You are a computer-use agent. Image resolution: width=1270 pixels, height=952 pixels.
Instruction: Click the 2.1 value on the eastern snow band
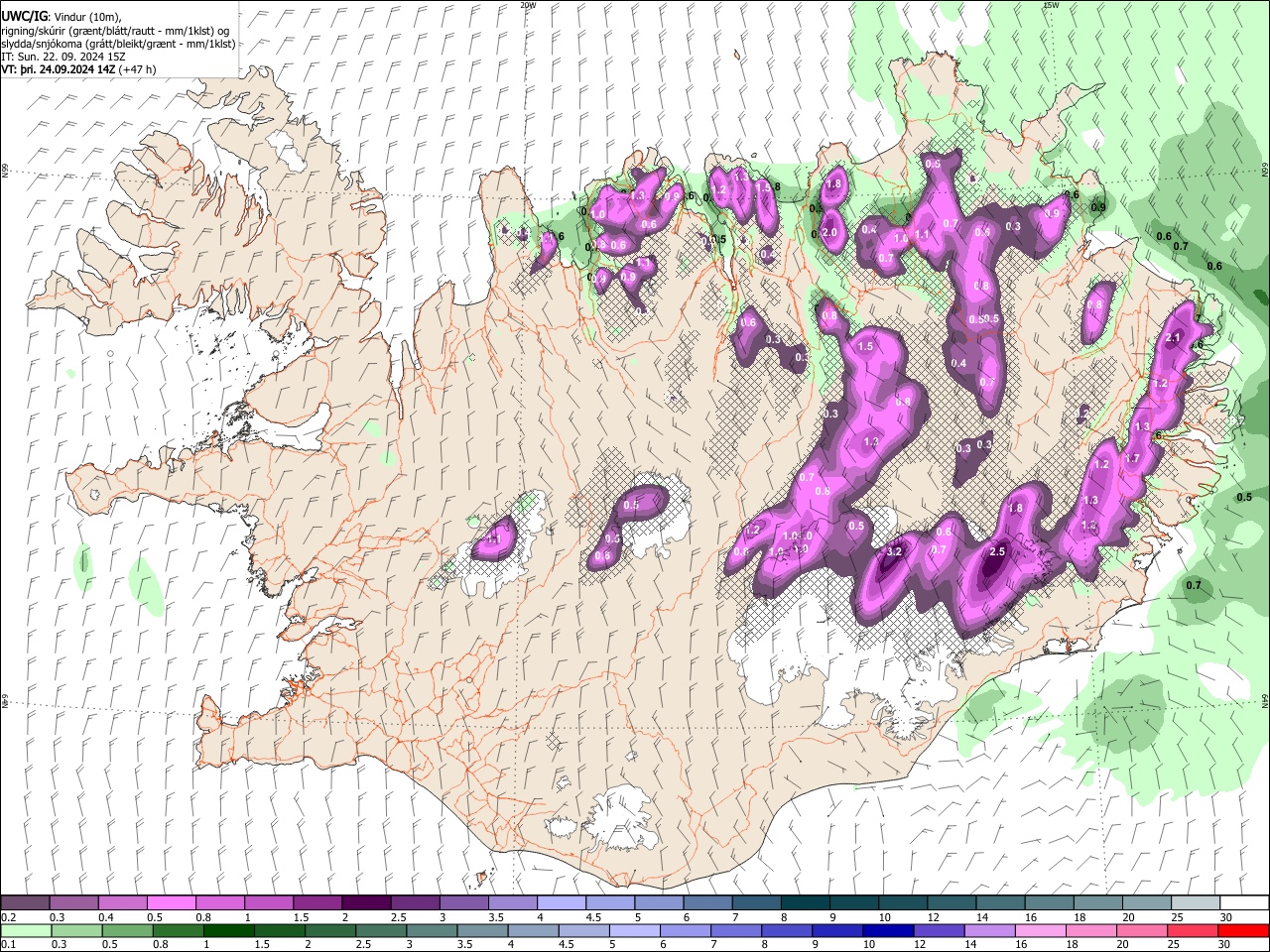(x=1173, y=338)
